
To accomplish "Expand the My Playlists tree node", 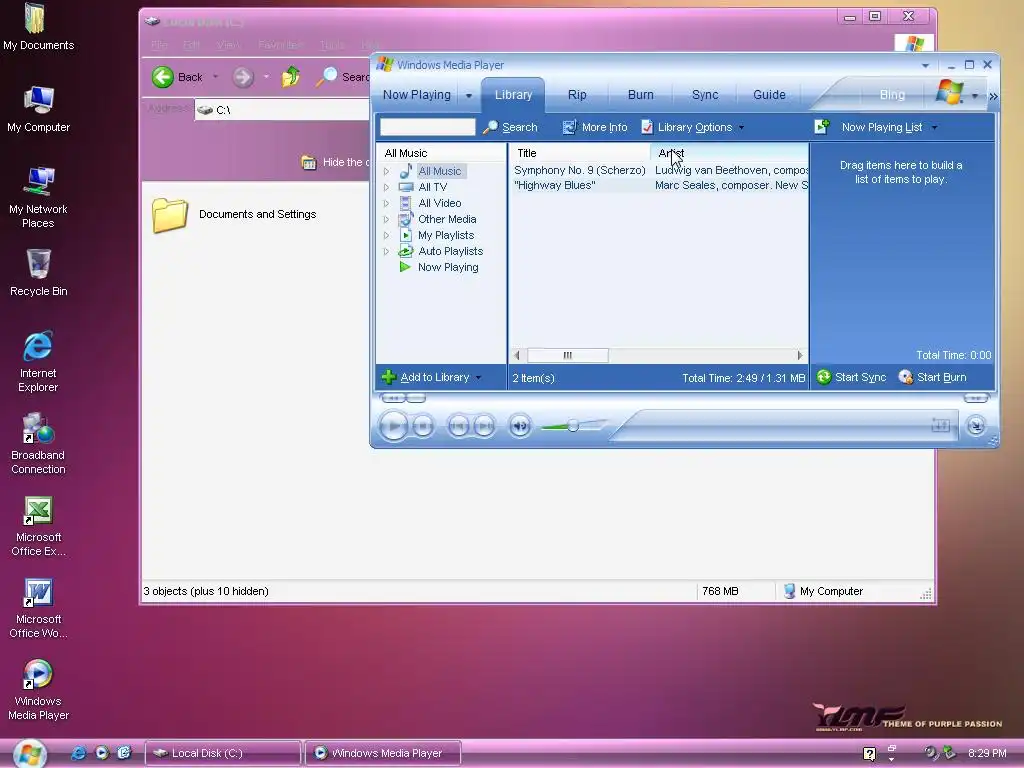I will tap(386, 235).
